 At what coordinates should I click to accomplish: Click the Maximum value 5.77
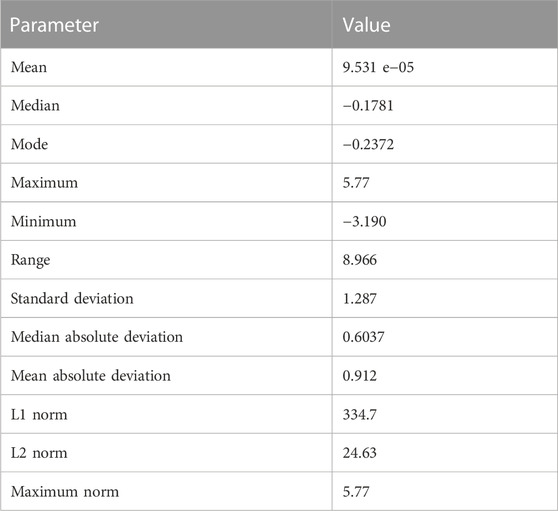coord(356,183)
